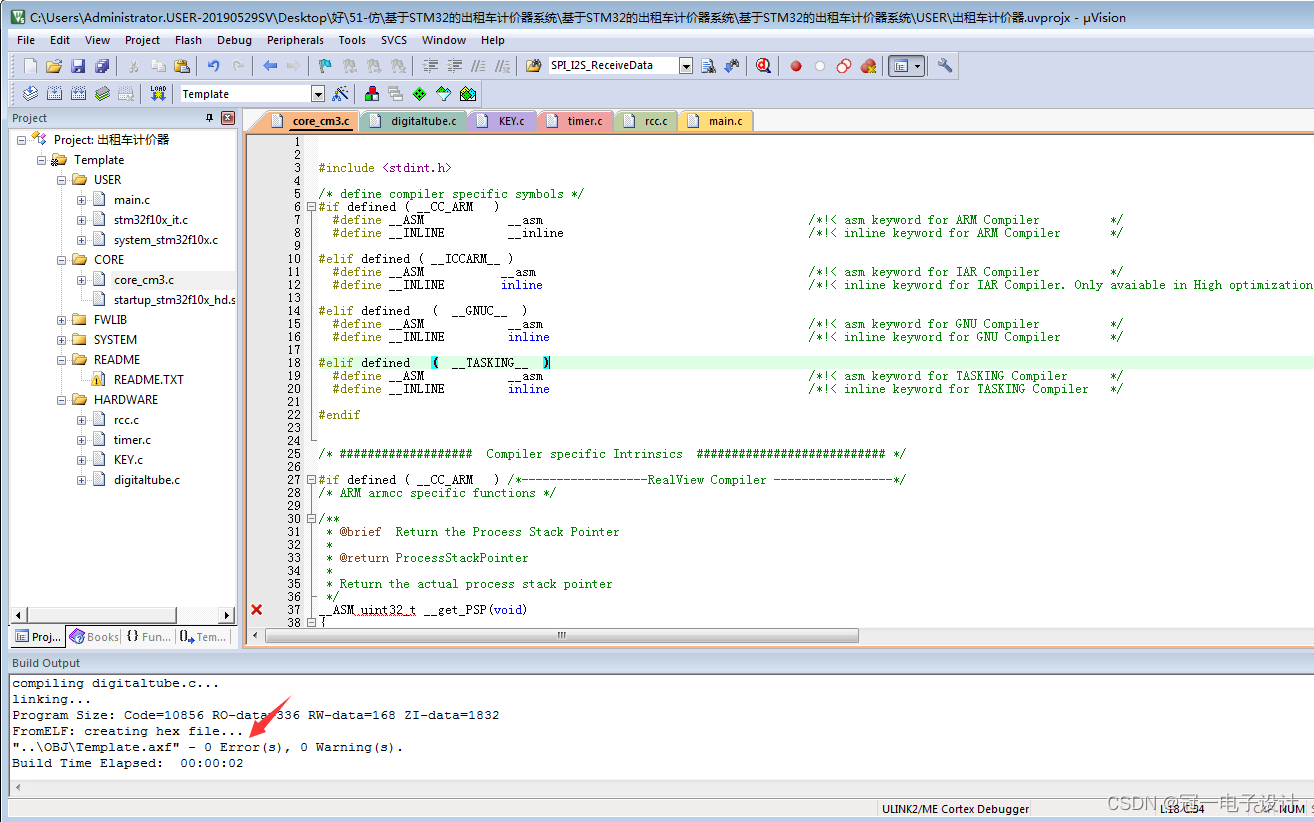Open Find in Files icon
Viewport: 1314px width, 822px height.
tap(533, 66)
